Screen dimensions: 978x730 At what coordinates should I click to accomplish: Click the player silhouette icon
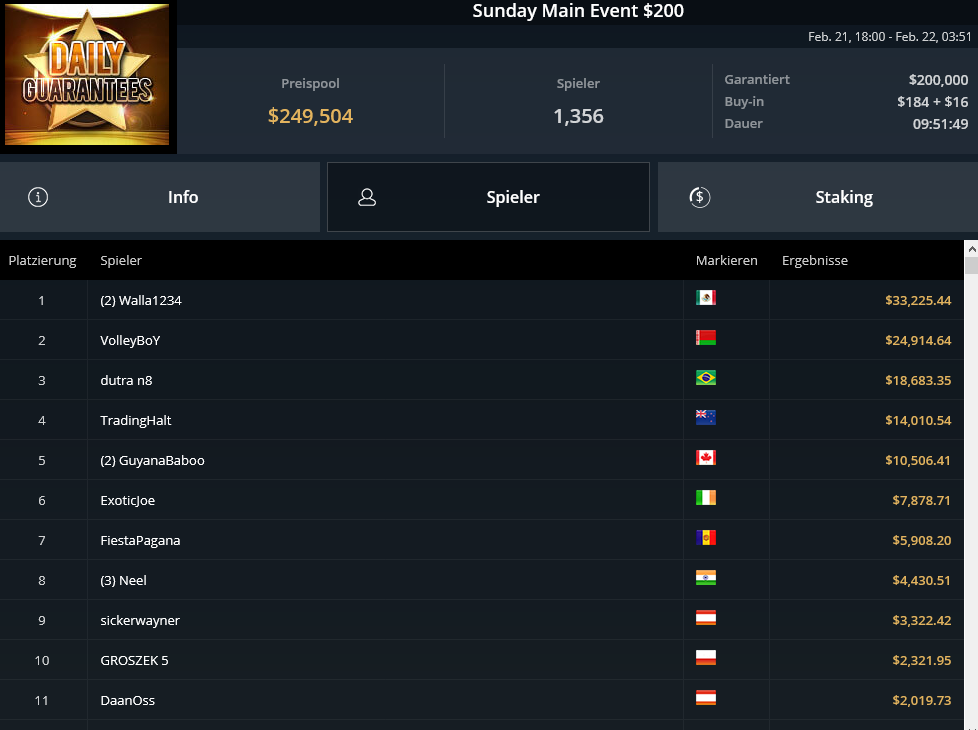click(367, 197)
